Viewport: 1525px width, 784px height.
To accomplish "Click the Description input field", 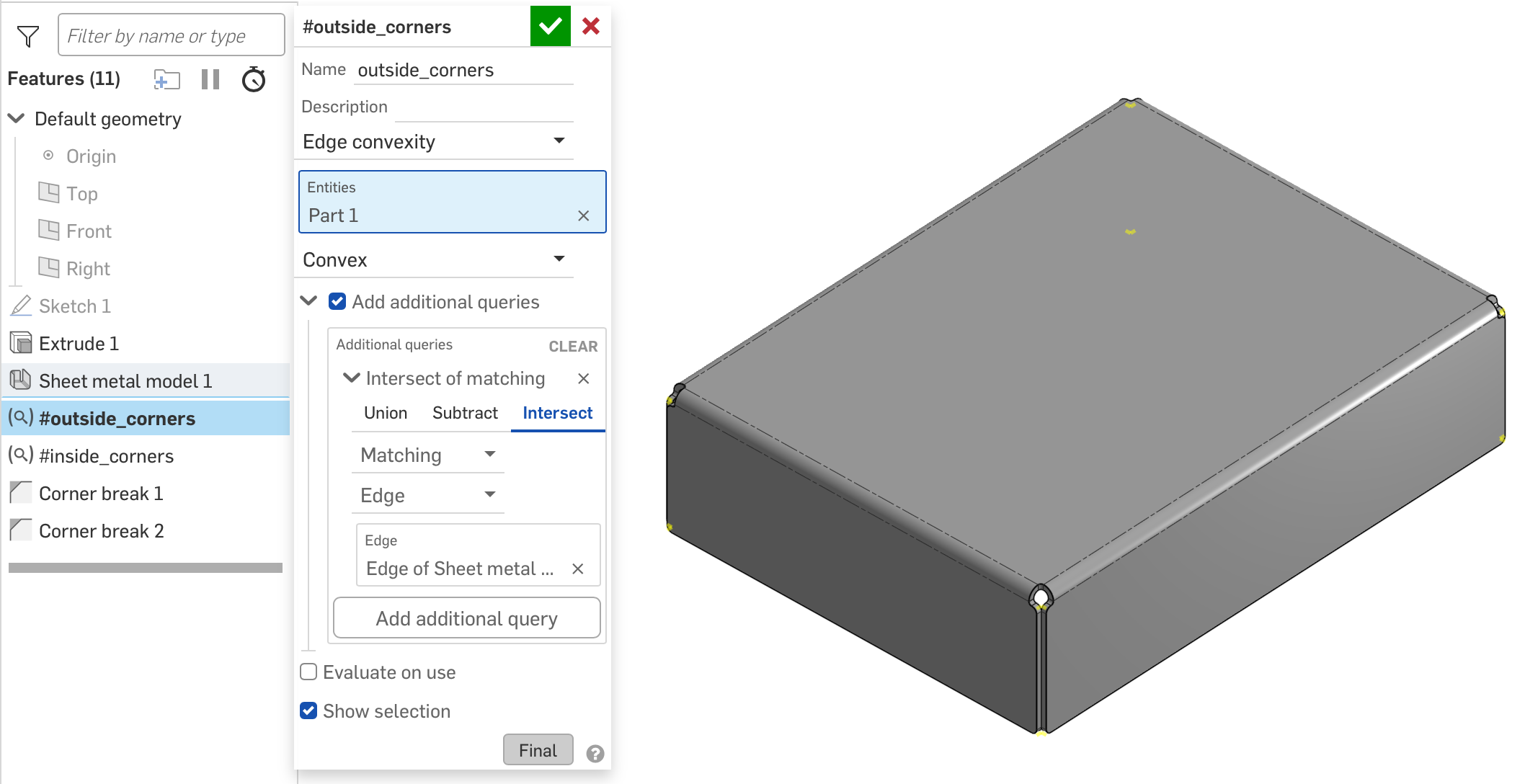I will 484,107.
